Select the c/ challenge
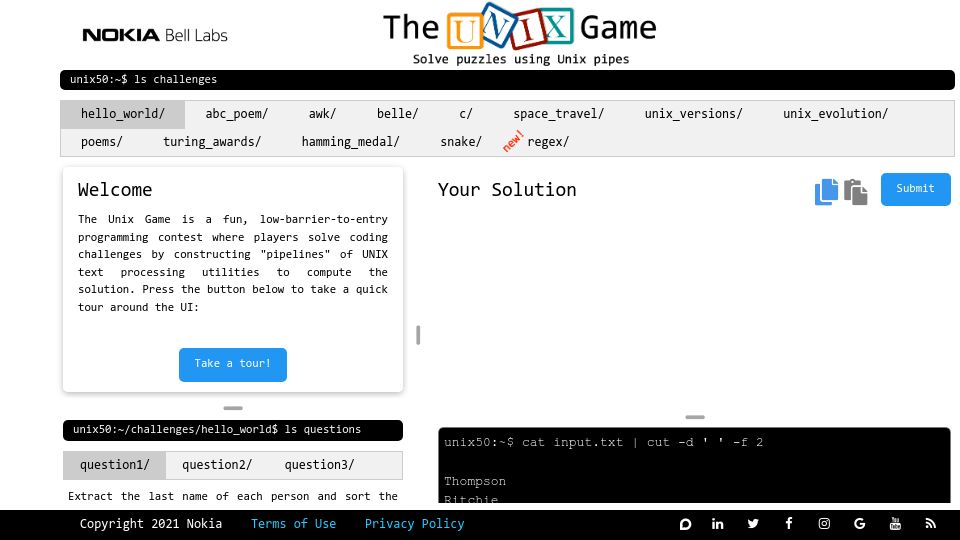 coord(466,114)
